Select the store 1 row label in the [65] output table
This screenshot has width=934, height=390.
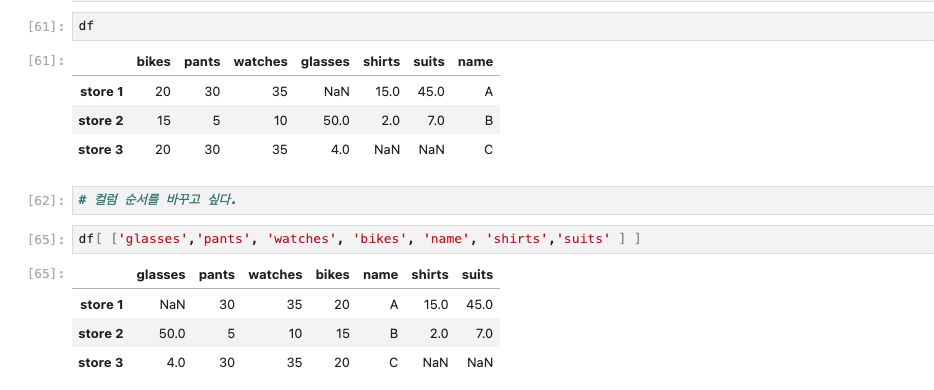pyautogui.click(x=101, y=305)
